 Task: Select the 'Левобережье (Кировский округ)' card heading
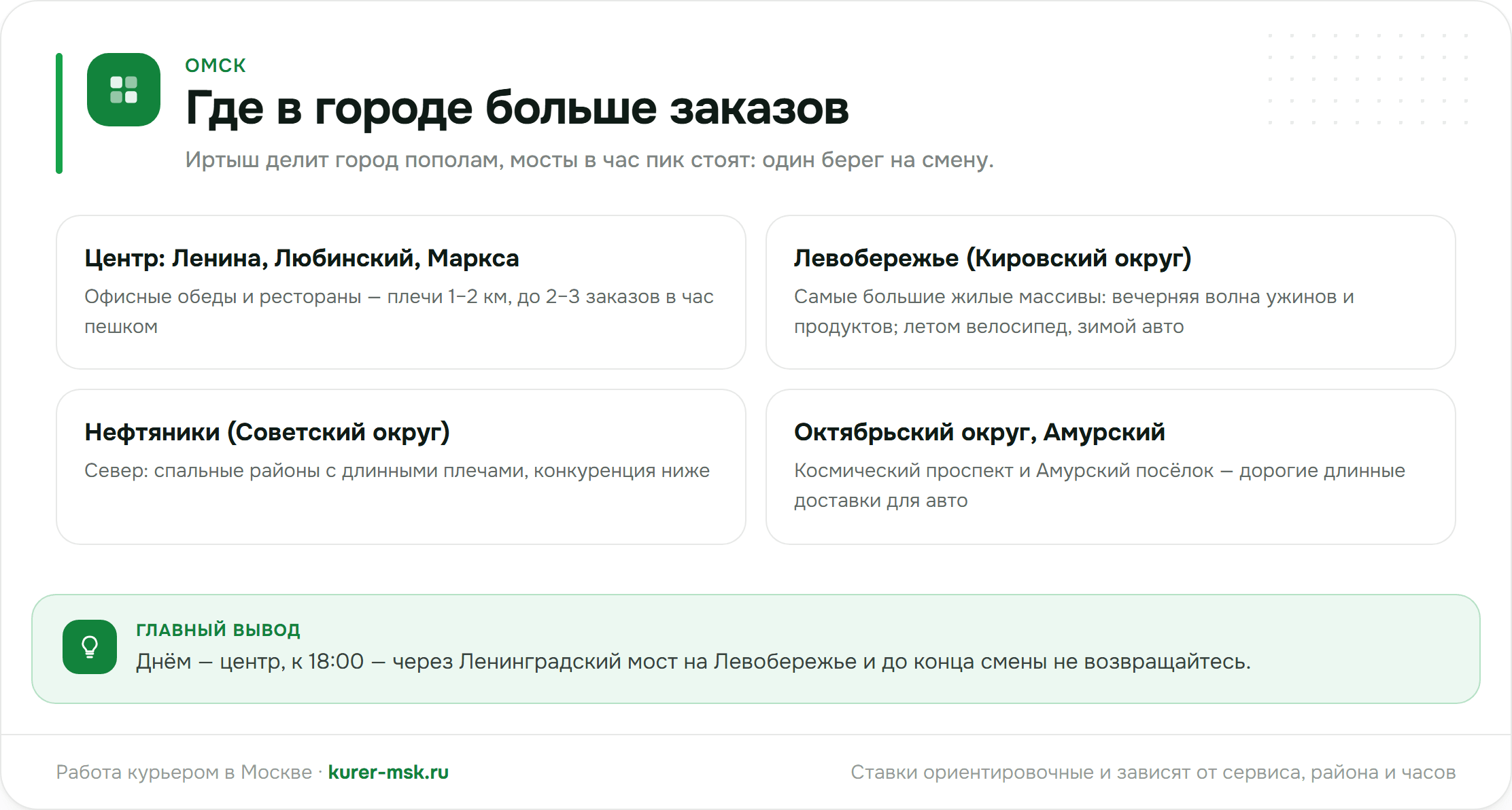coord(993,258)
